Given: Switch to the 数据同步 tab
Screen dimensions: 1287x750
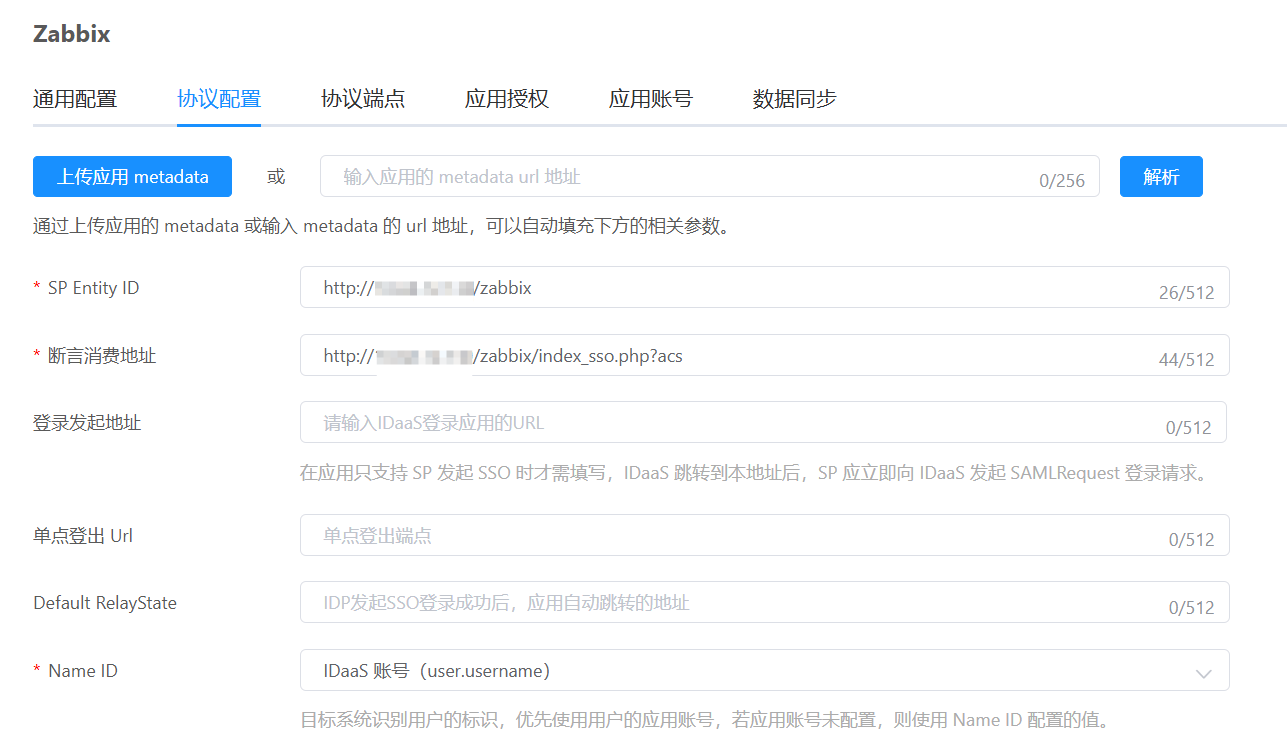Looking at the screenshot, I should pos(795,99).
